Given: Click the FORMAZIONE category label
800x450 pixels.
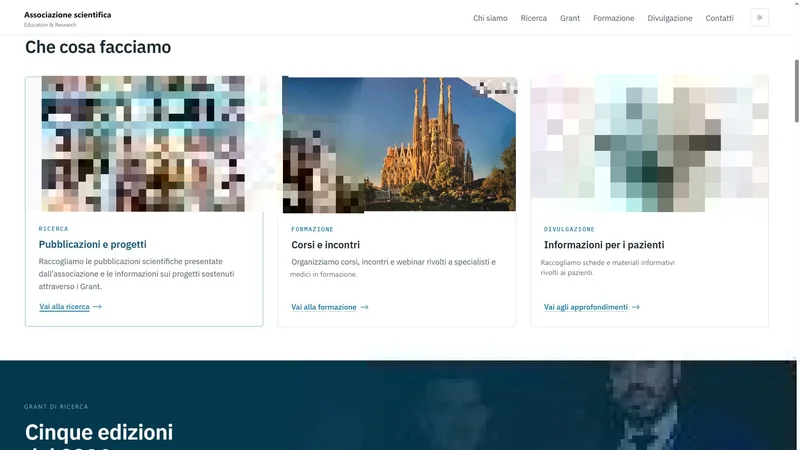Looking at the screenshot, I should click(312, 229).
